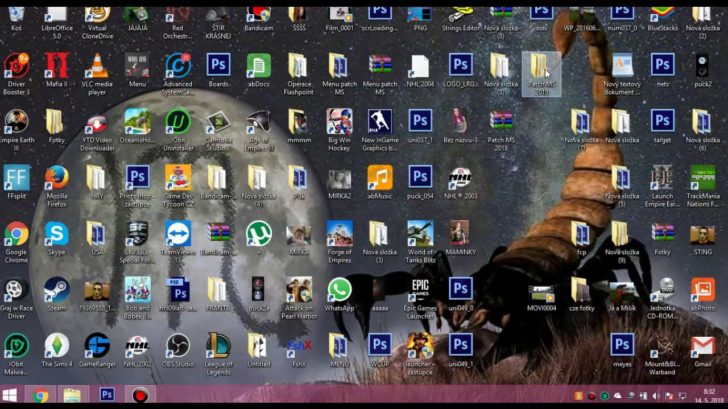The width and height of the screenshot is (728, 409).
Task: Launch Google Chrome from the desktop
Action: pyautogui.click(x=16, y=235)
